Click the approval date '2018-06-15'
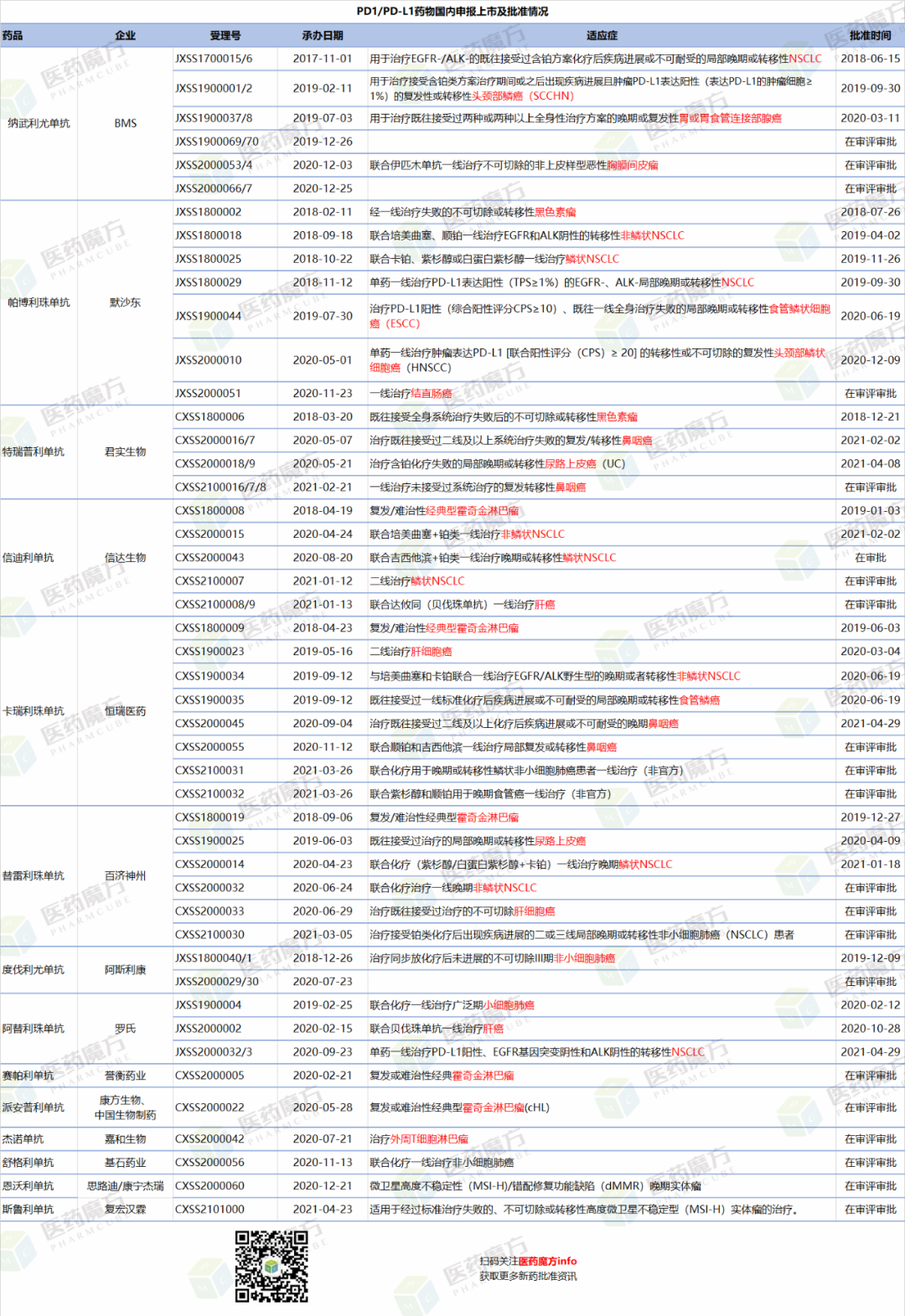This screenshot has height=1316, width=905. tap(871, 59)
